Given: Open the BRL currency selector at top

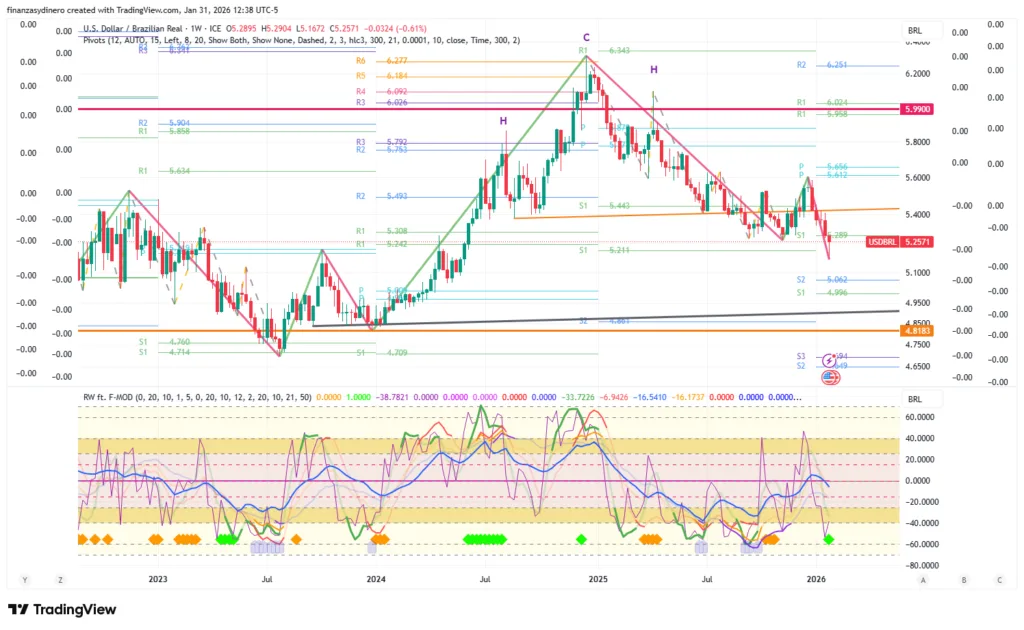Looking at the screenshot, I should (915, 31).
